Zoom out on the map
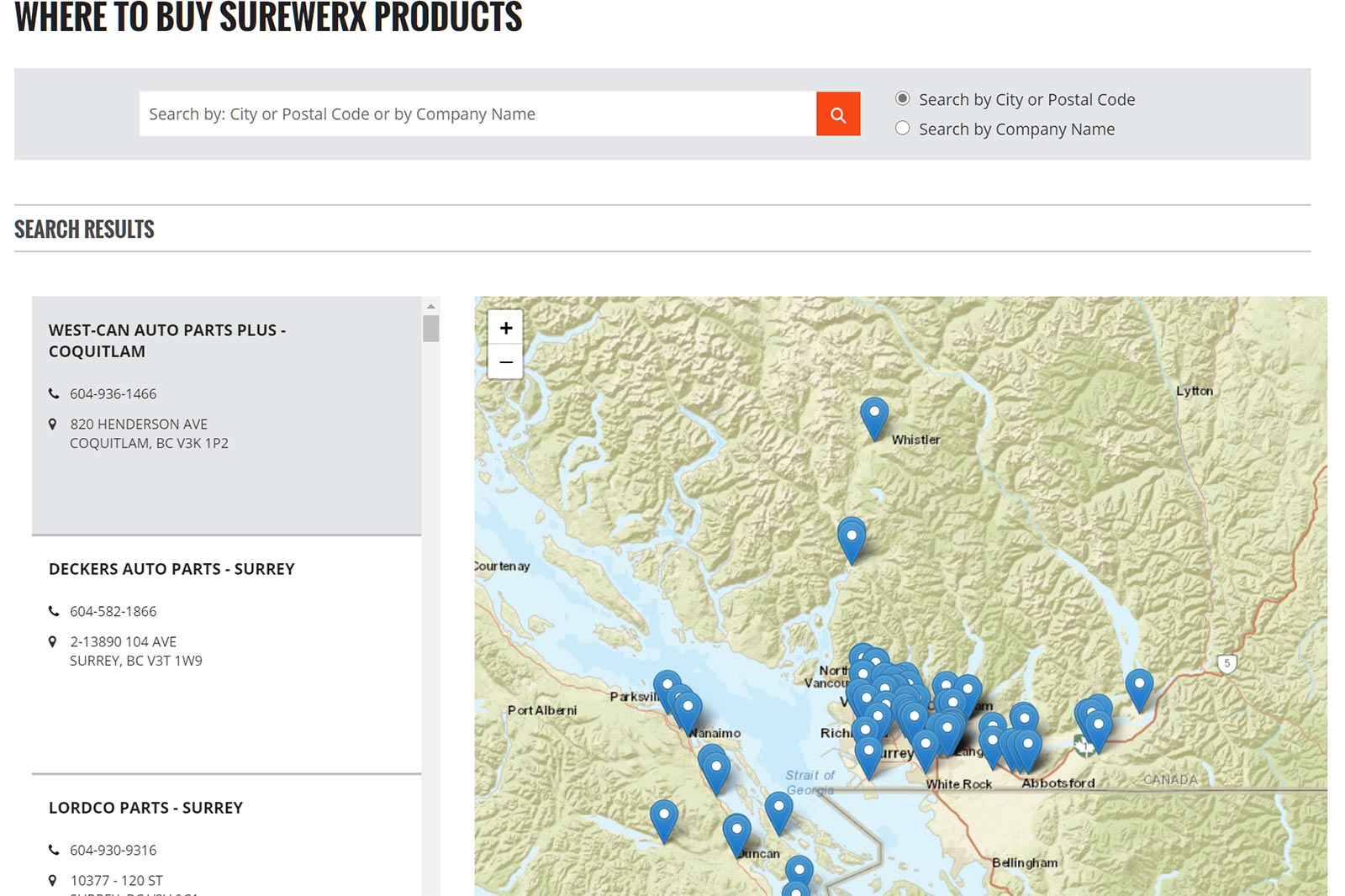1345x896 pixels. pyautogui.click(x=505, y=362)
